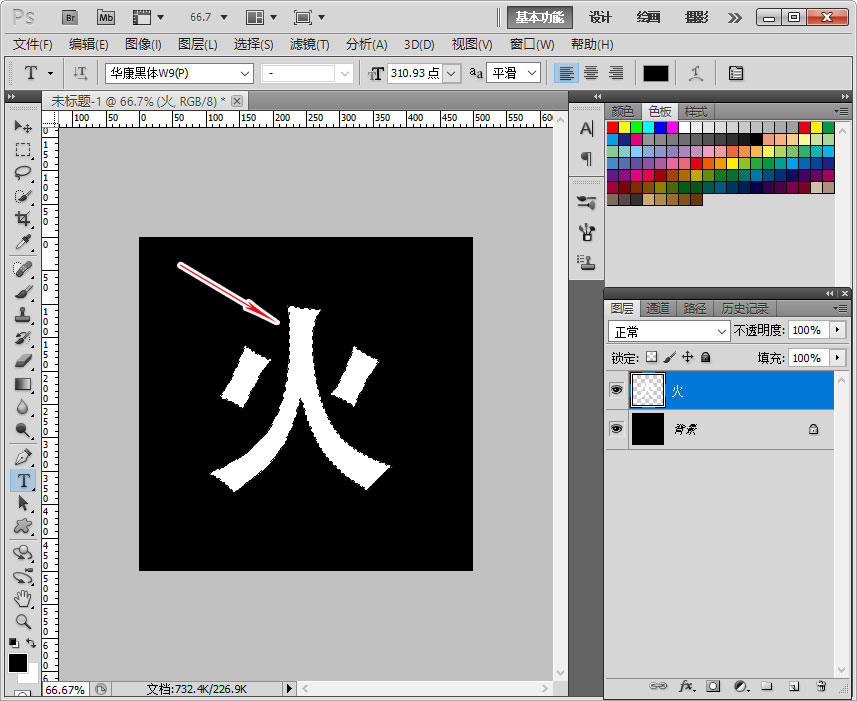Launch Adobe Bridge from the Br icon

tap(70, 17)
